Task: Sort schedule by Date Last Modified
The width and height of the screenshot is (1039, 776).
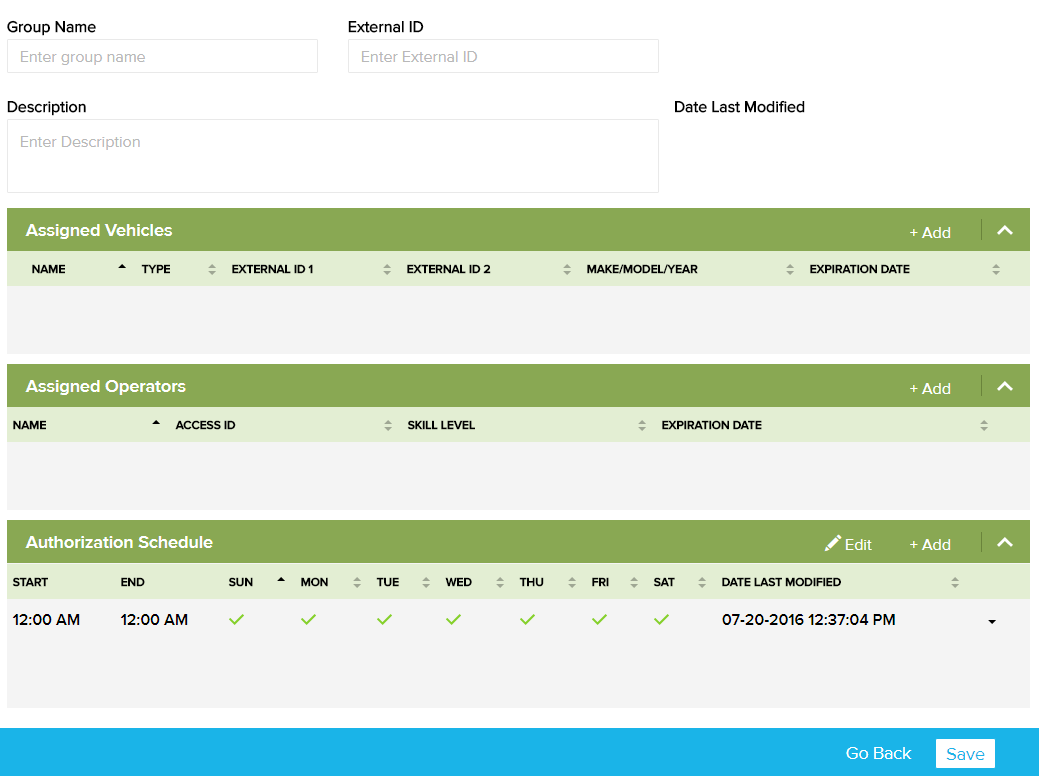Action: click(x=954, y=582)
